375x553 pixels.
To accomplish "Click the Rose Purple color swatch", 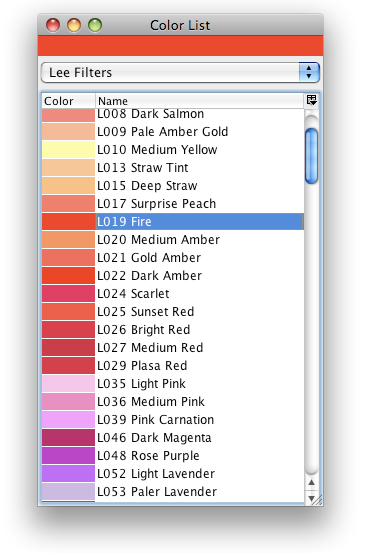I will coord(68,455).
